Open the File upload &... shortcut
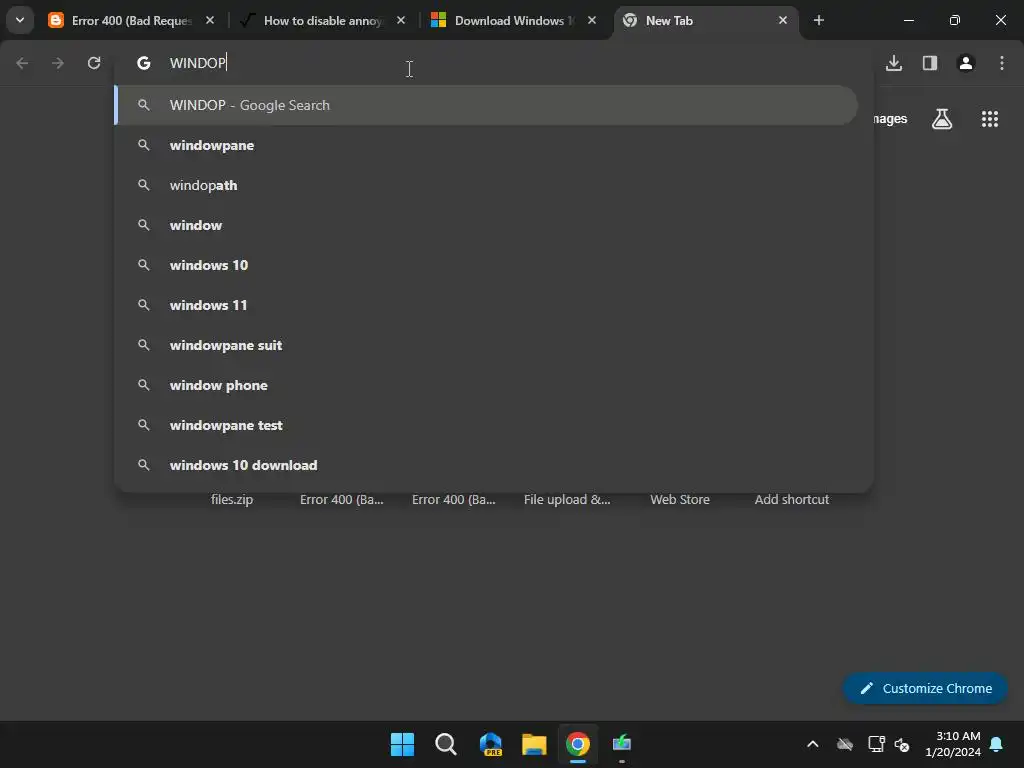This screenshot has height=768, width=1024. coord(567,499)
